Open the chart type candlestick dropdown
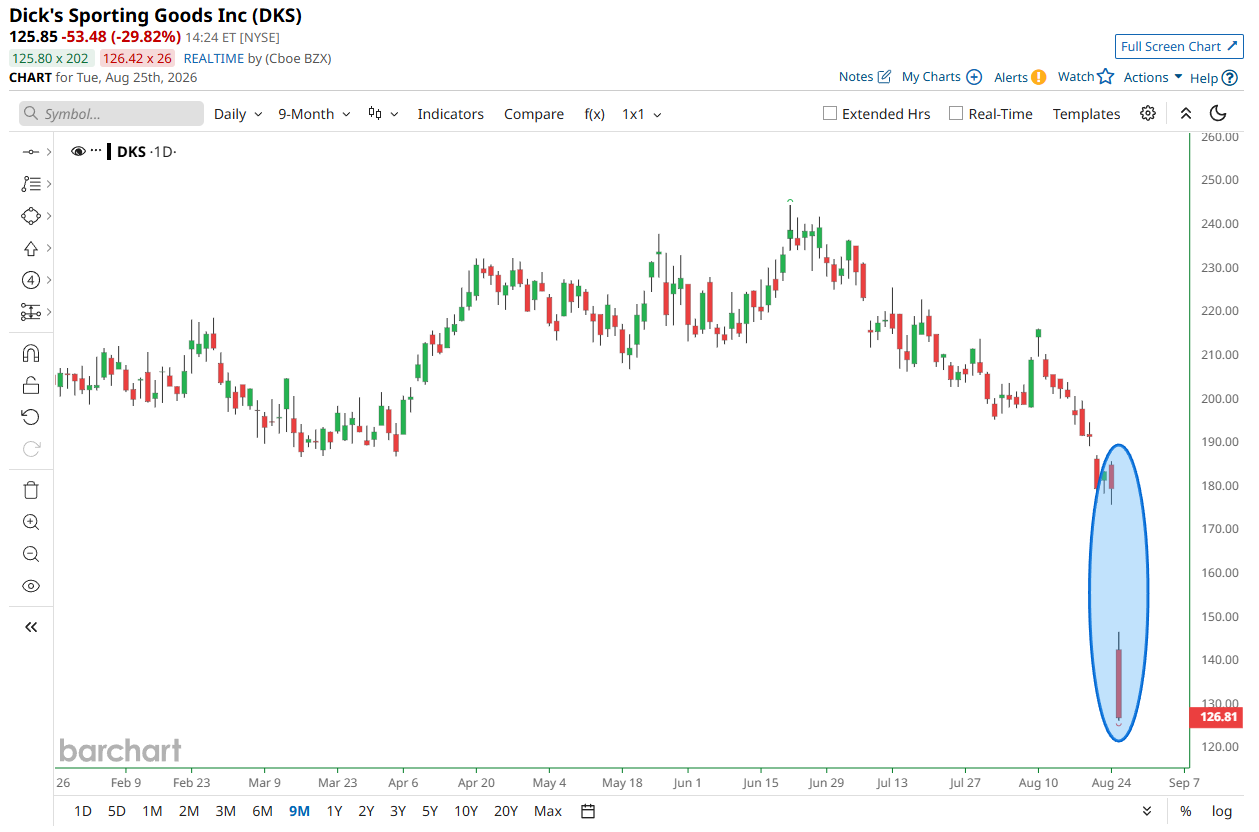Screen dimensions: 1259x832 coord(383,114)
